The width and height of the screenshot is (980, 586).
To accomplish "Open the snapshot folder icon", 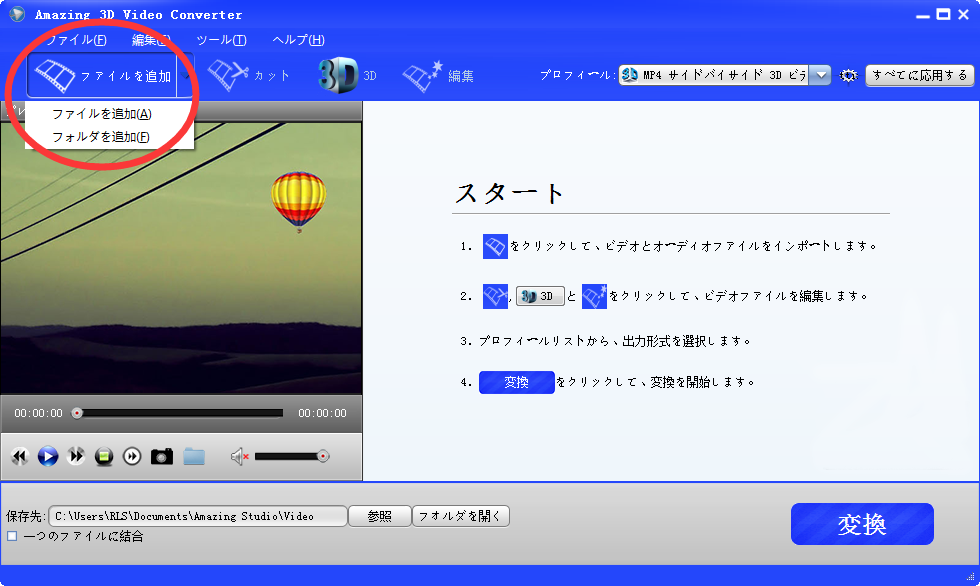I will click(x=194, y=456).
